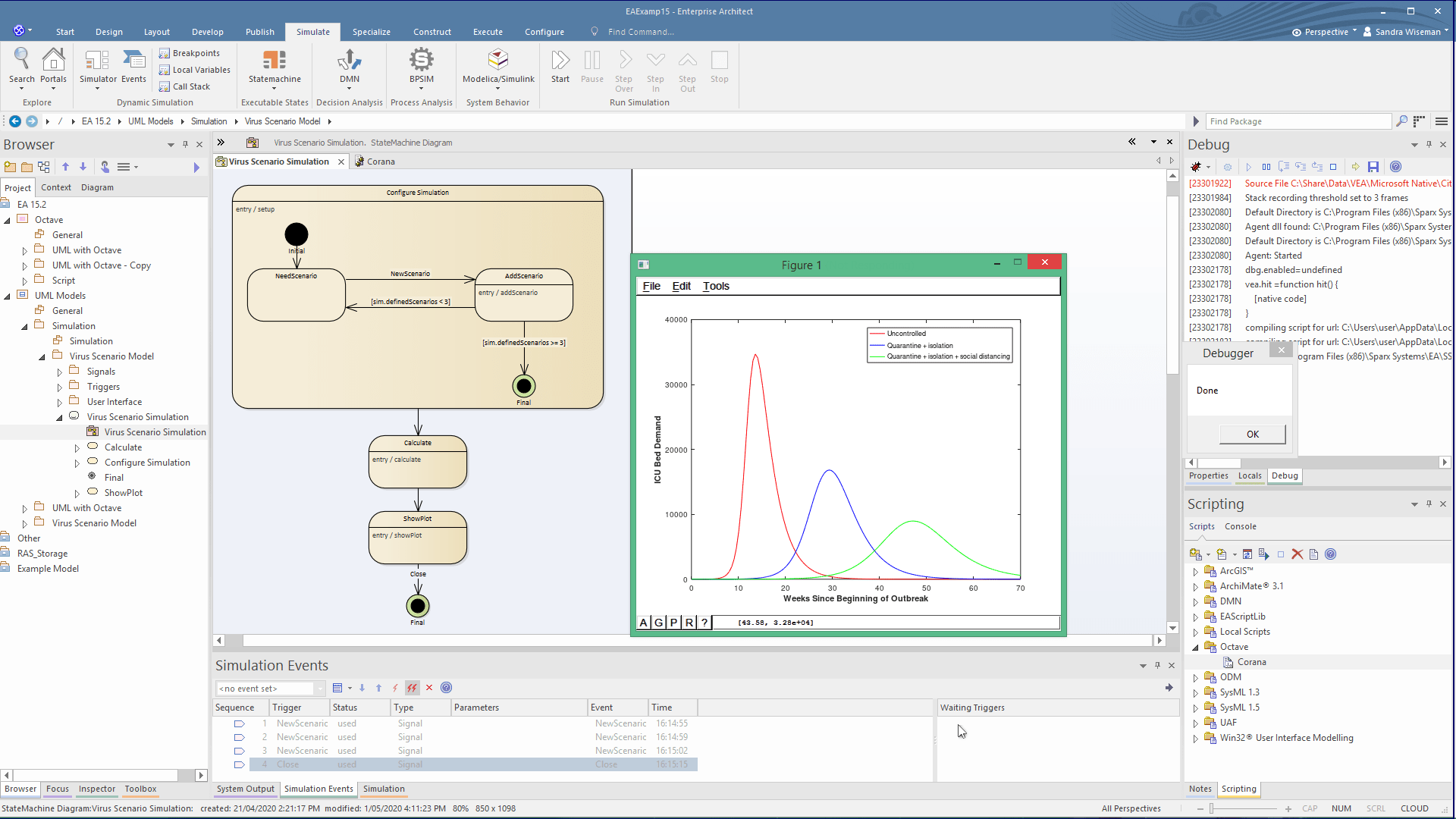Open the Modelica/Simulink icon
The width and height of the screenshot is (1456, 819).
pyautogui.click(x=498, y=61)
